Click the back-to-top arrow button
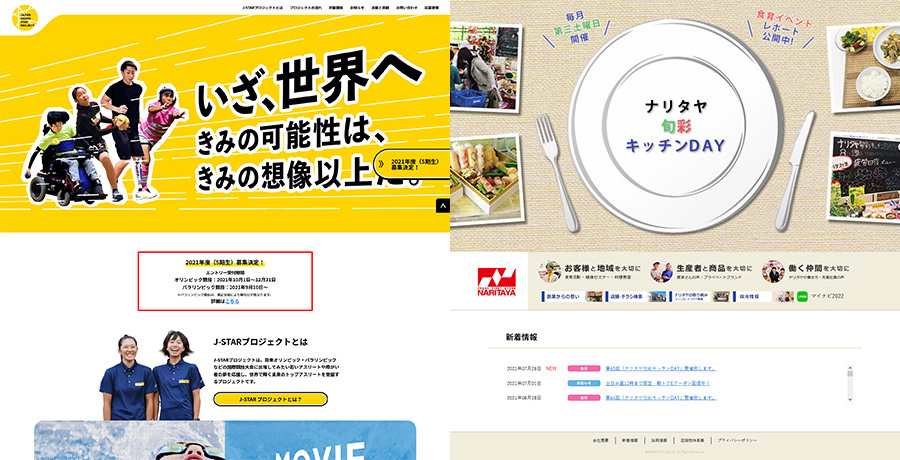Screen dimensions: 900x460 pos(443,206)
